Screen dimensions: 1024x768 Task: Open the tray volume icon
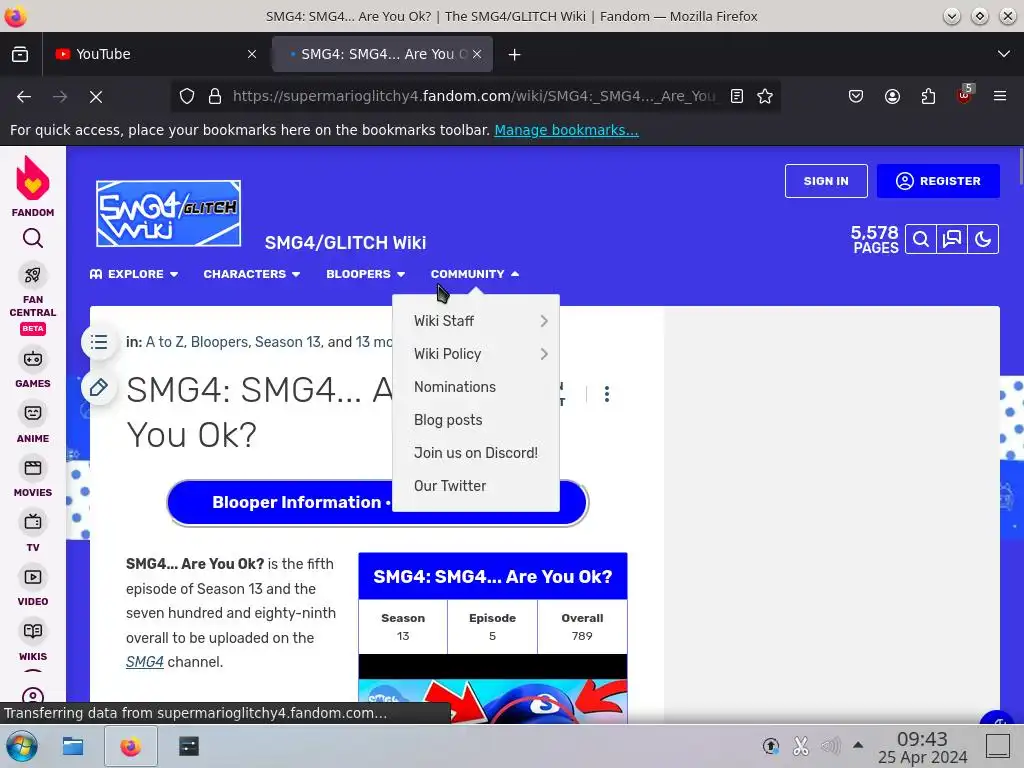pyautogui.click(x=830, y=746)
